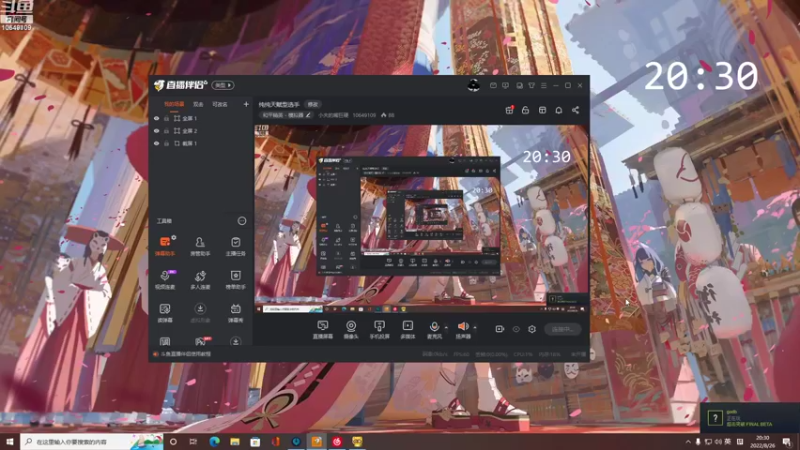800x450 pixels.
Task: Open the 多人连麦 tool icon
Action: [200, 280]
